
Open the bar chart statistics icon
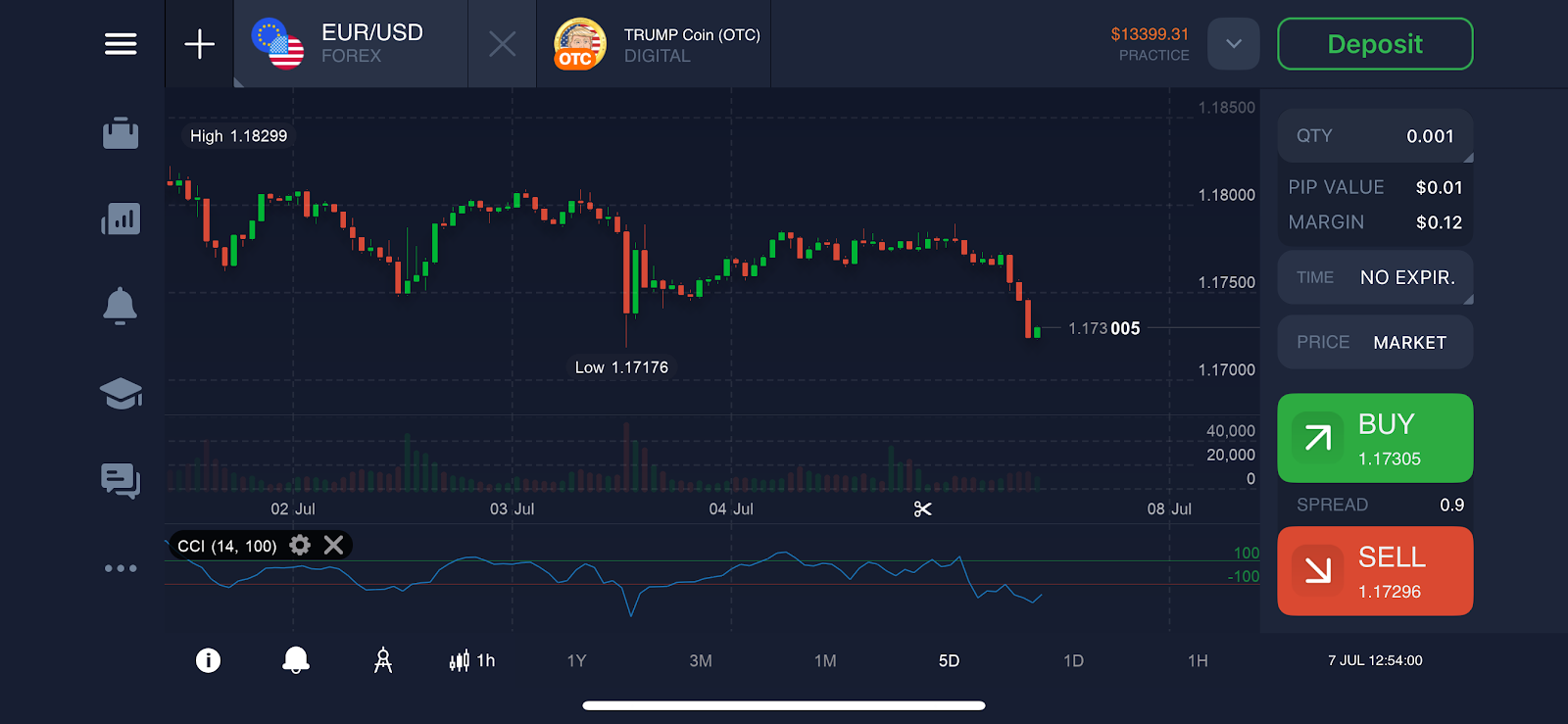click(121, 218)
